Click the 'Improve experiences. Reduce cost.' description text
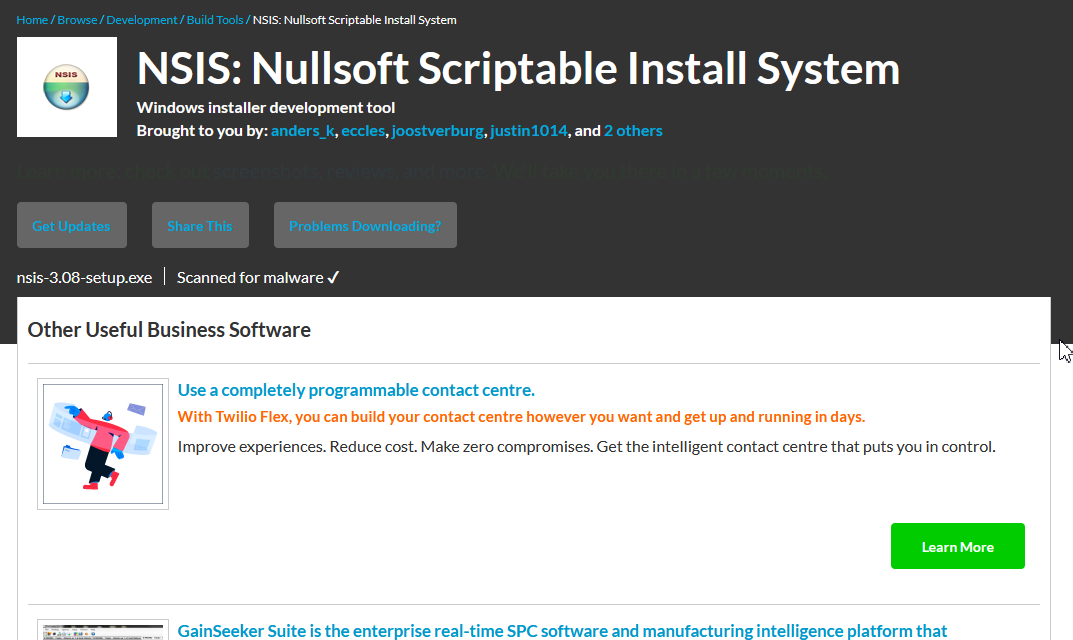 pyautogui.click(x=586, y=447)
